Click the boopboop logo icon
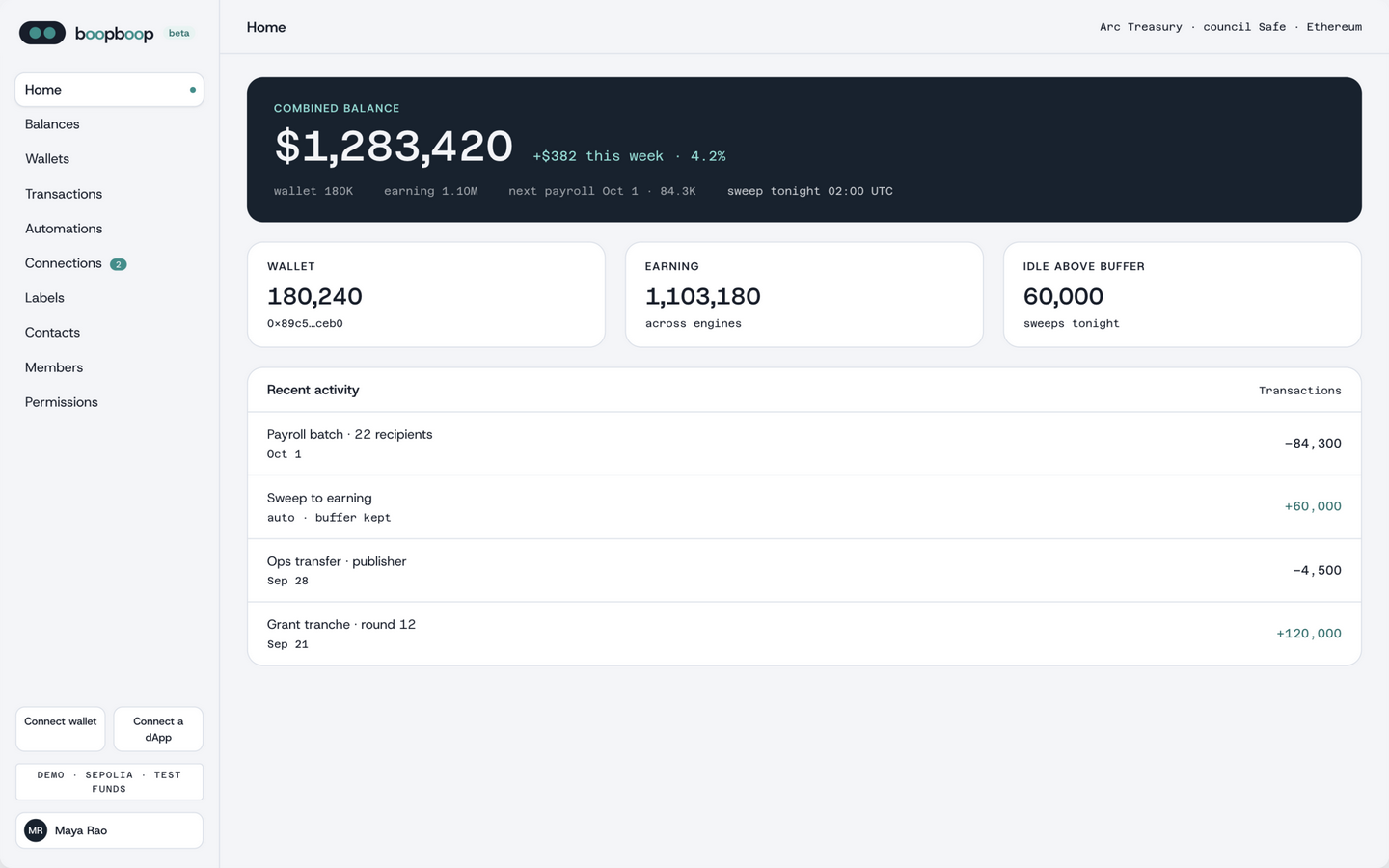The width and height of the screenshot is (1389, 868). click(42, 33)
